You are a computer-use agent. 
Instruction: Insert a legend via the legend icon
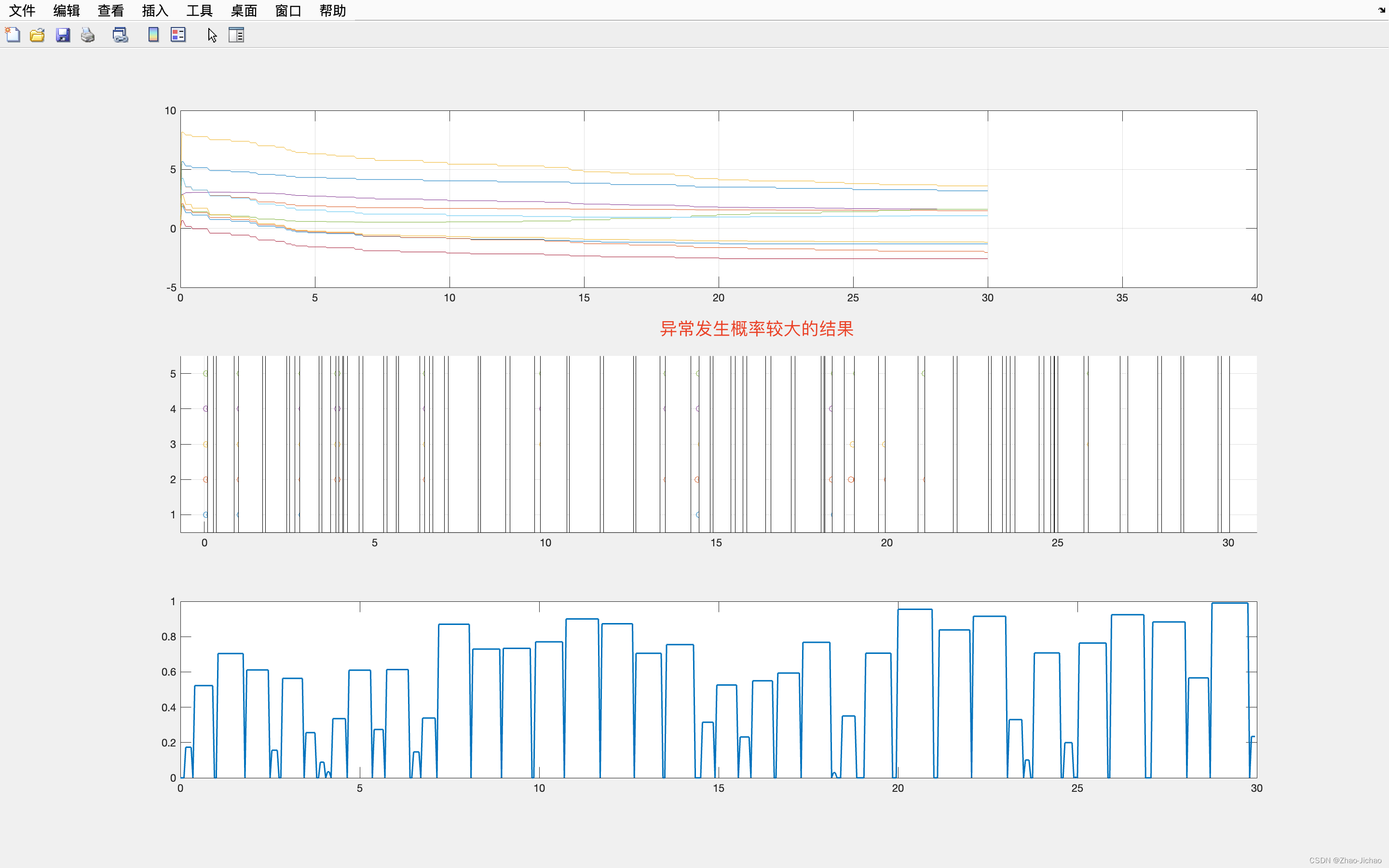(178, 35)
